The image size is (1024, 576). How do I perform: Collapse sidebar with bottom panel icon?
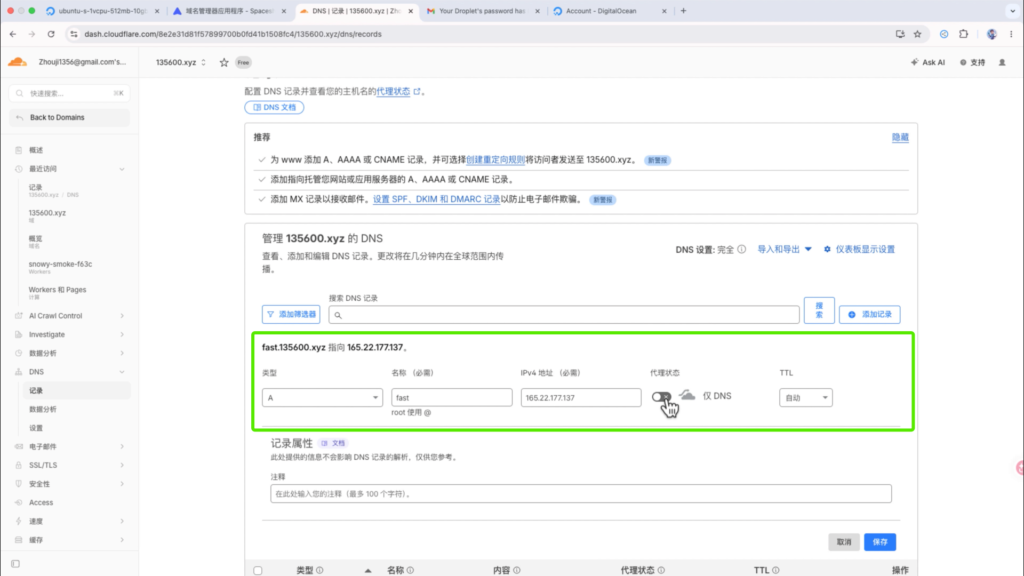[15, 564]
